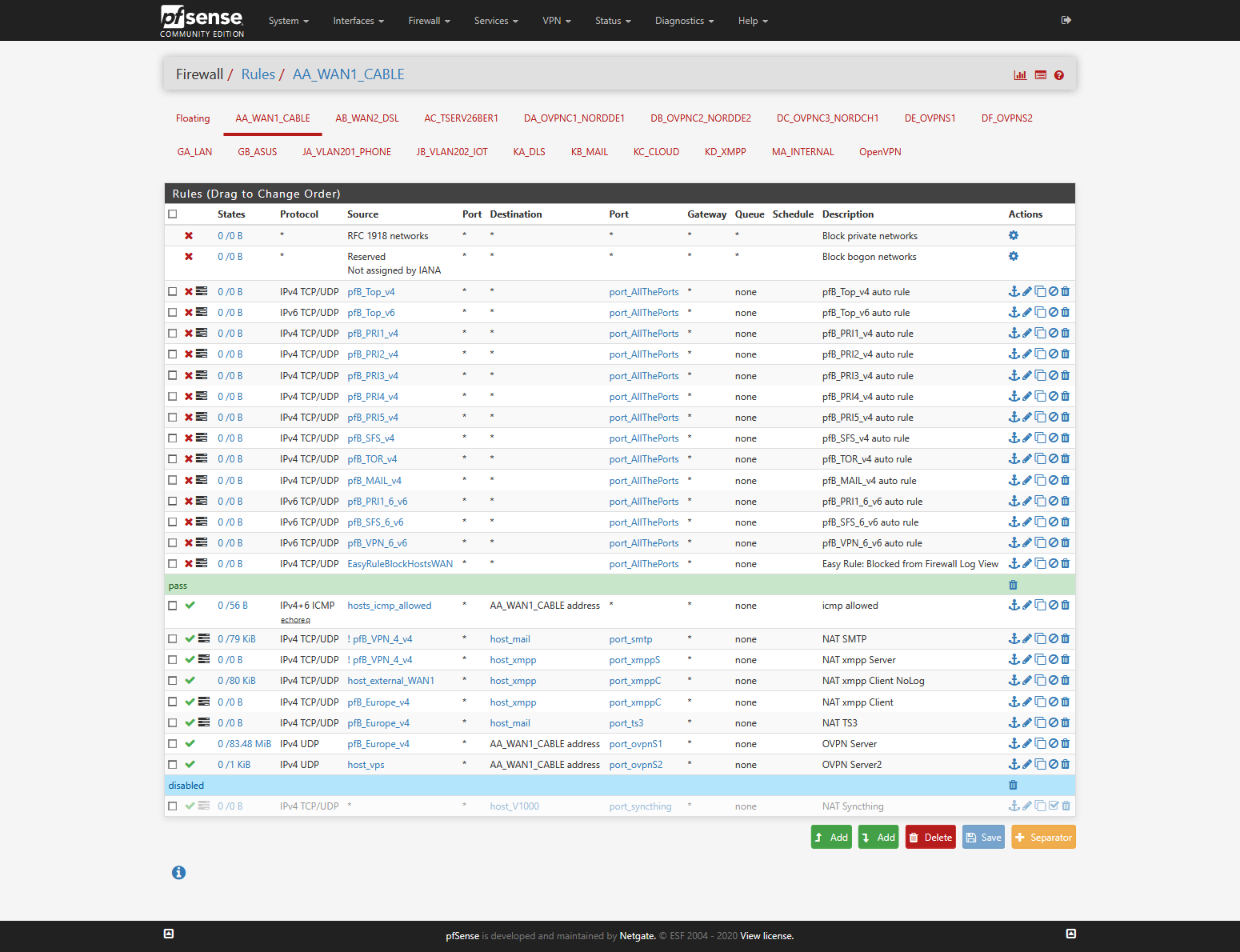
Task: Disable the pfB_PRI2_v4 auto rule
Action: pyautogui.click(x=1054, y=354)
